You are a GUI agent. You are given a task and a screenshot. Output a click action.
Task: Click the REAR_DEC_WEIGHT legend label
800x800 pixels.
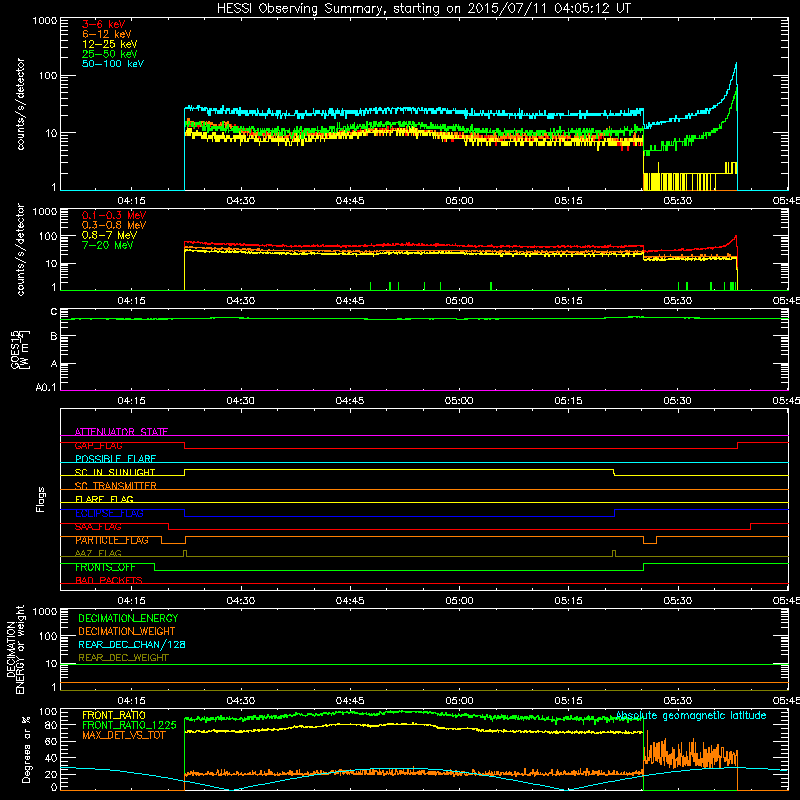123,658
